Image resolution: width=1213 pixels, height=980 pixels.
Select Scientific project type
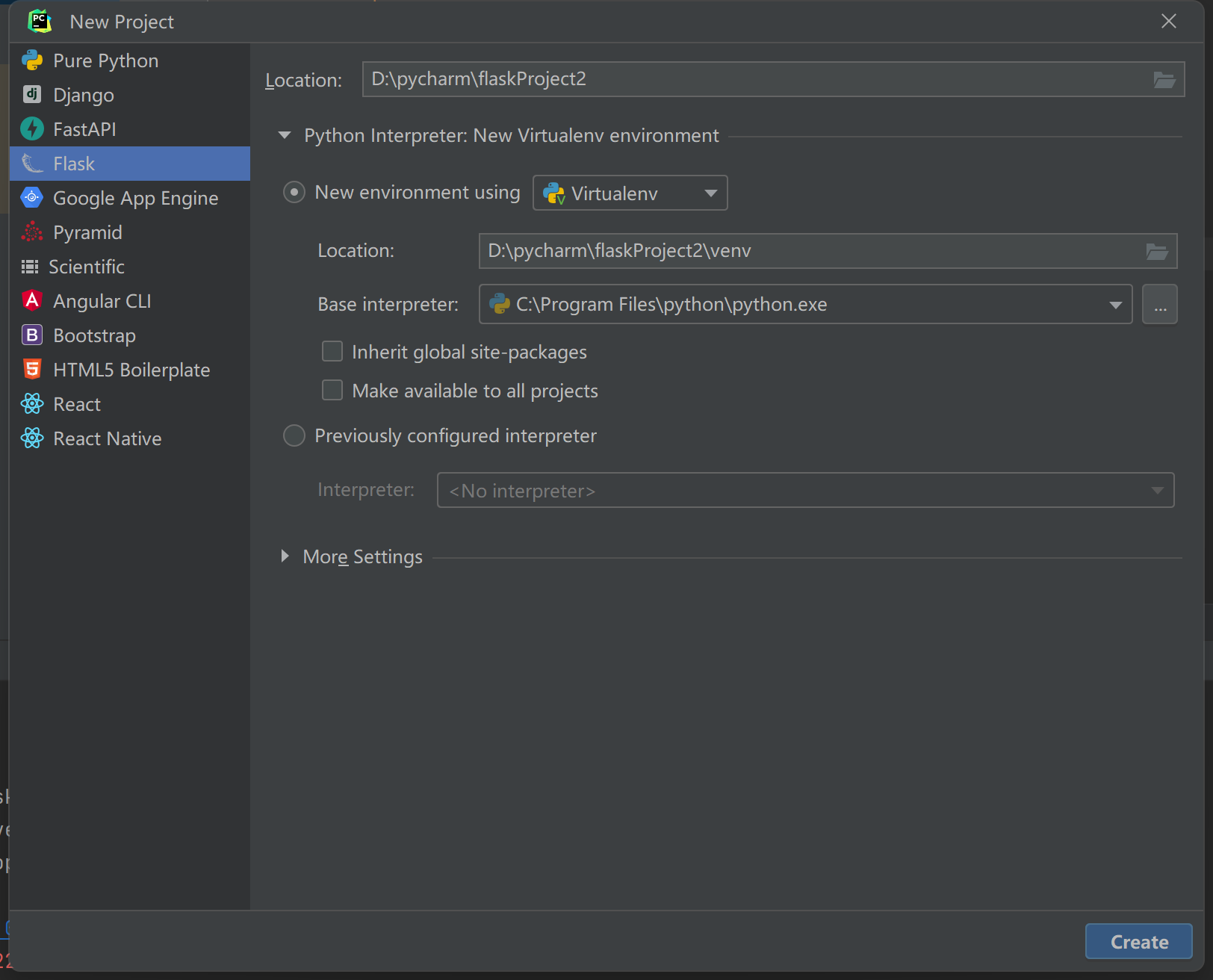(130, 267)
